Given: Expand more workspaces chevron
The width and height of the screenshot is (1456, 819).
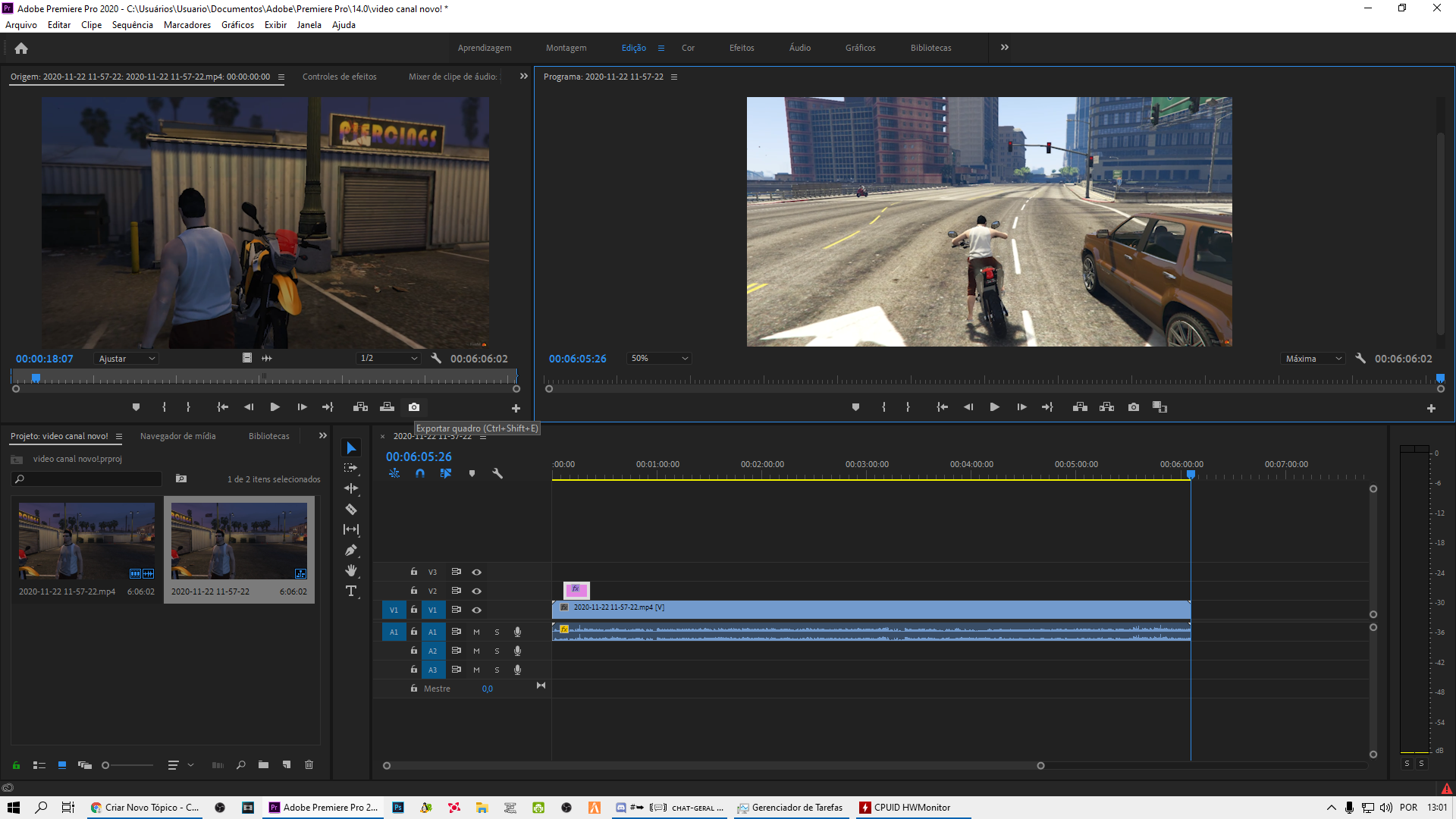Looking at the screenshot, I should (1005, 47).
